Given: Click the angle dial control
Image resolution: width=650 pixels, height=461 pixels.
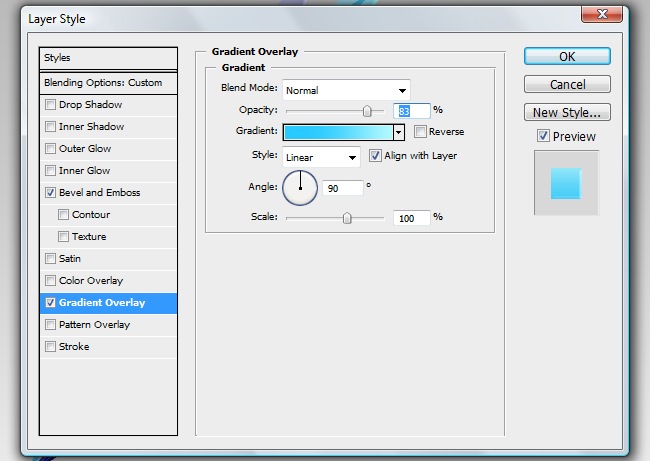Looking at the screenshot, I should pyautogui.click(x=300, y=187).
